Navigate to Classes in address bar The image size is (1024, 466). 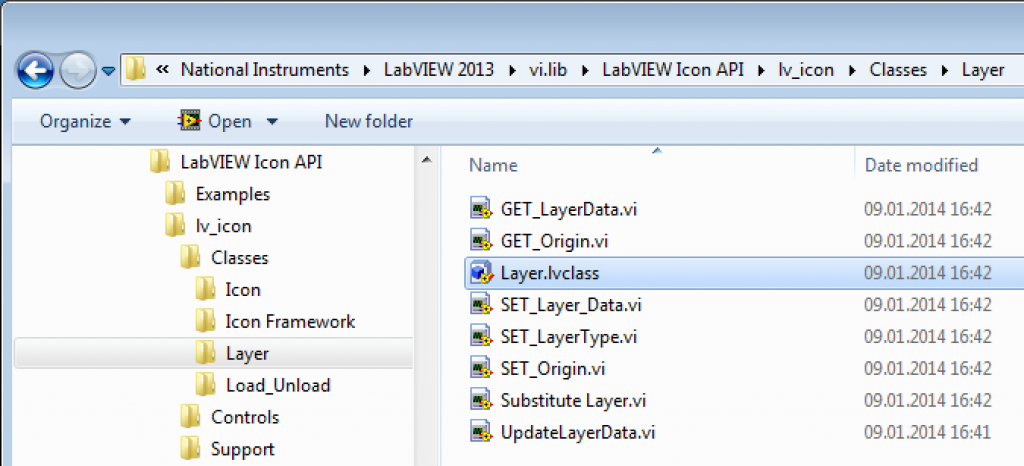click(x=898, y=70)
